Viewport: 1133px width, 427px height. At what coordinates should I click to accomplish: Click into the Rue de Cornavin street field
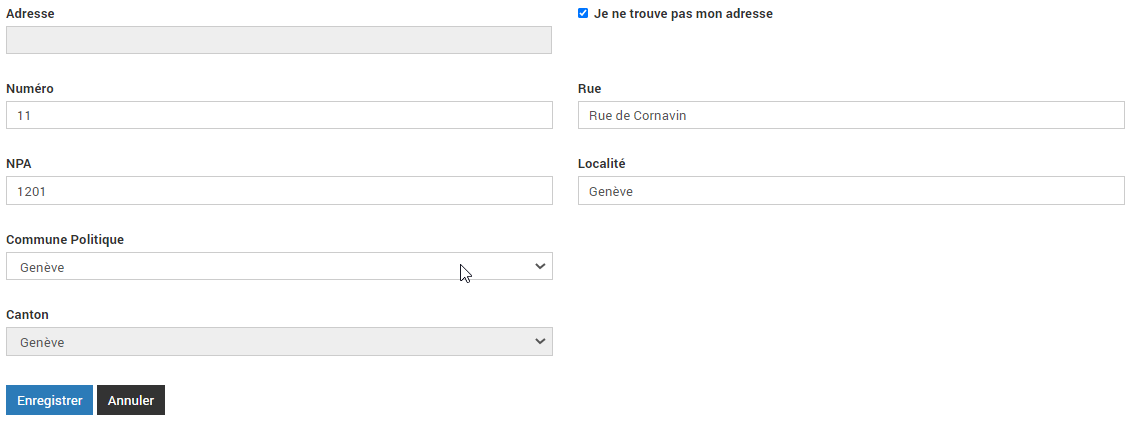(851, 115)
